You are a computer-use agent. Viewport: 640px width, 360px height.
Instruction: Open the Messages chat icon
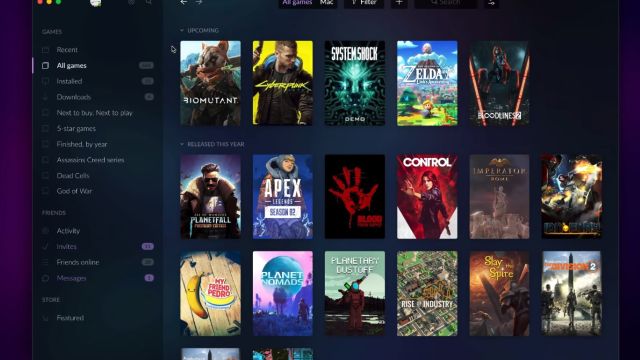46,278
